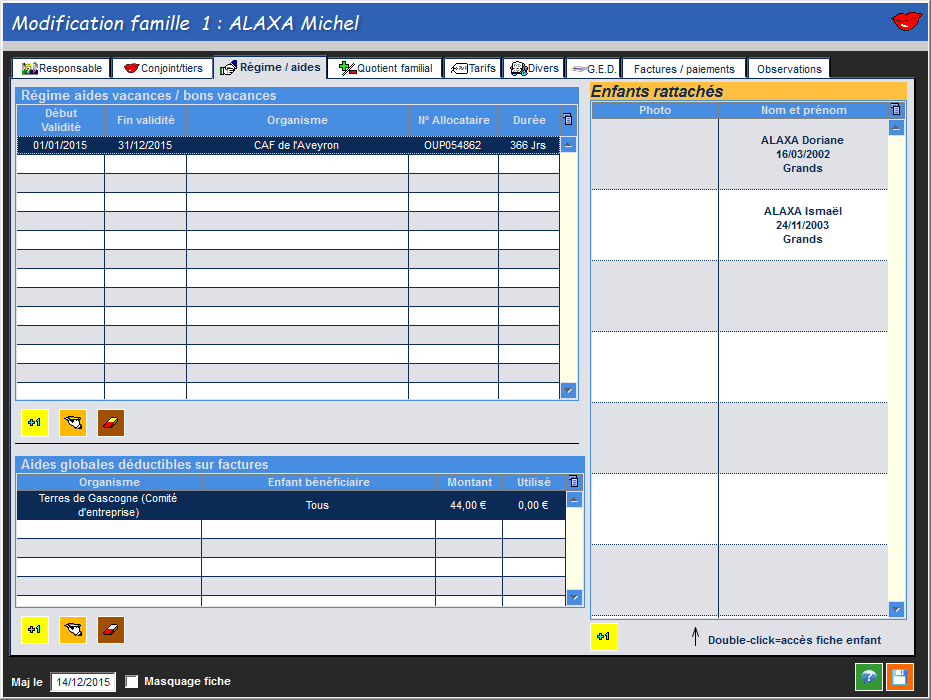931x700 pixels.
Task: Delete the selected aide globale entry
Action: (111, 630)
